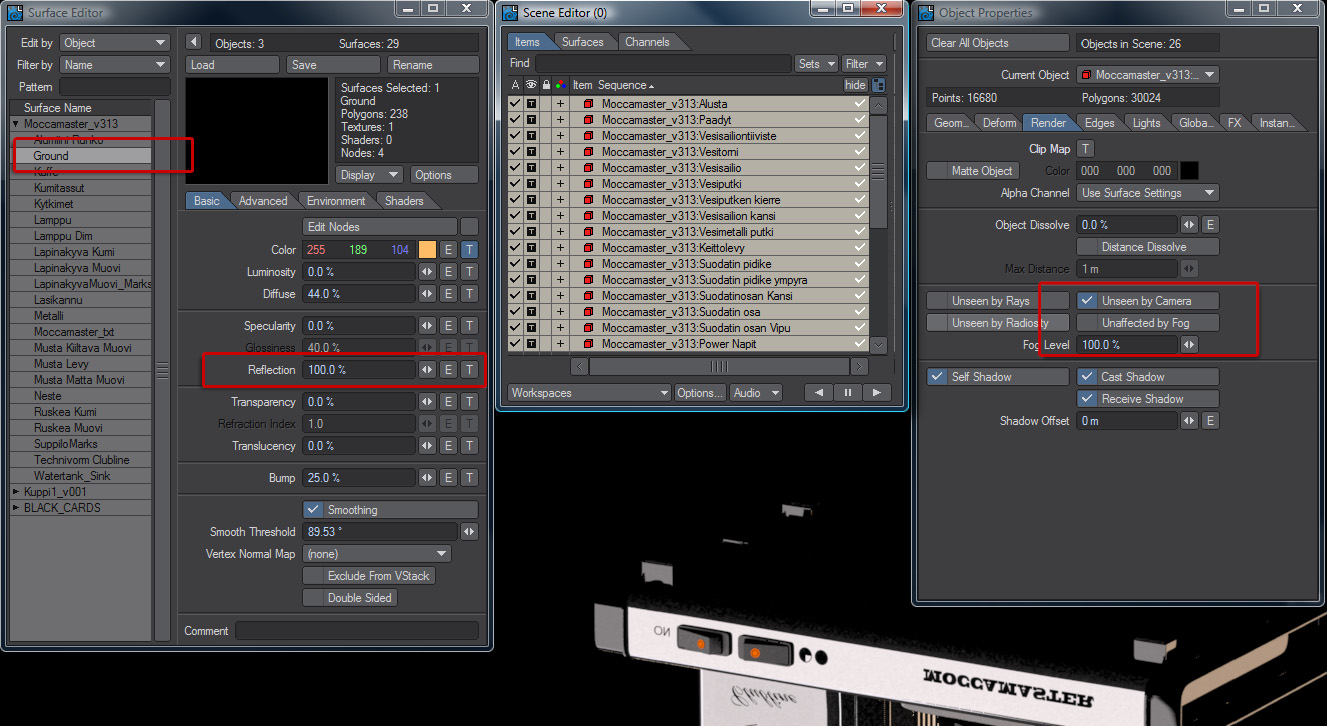Screen dimensions: 1327x726
Task: Click red object icon of Moccamaster_v313:Alusta
Action: point(589,104)
